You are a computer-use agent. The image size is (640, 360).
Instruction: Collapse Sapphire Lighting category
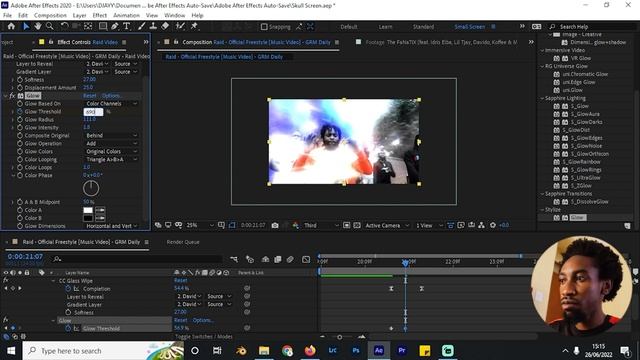coord(542,98)
